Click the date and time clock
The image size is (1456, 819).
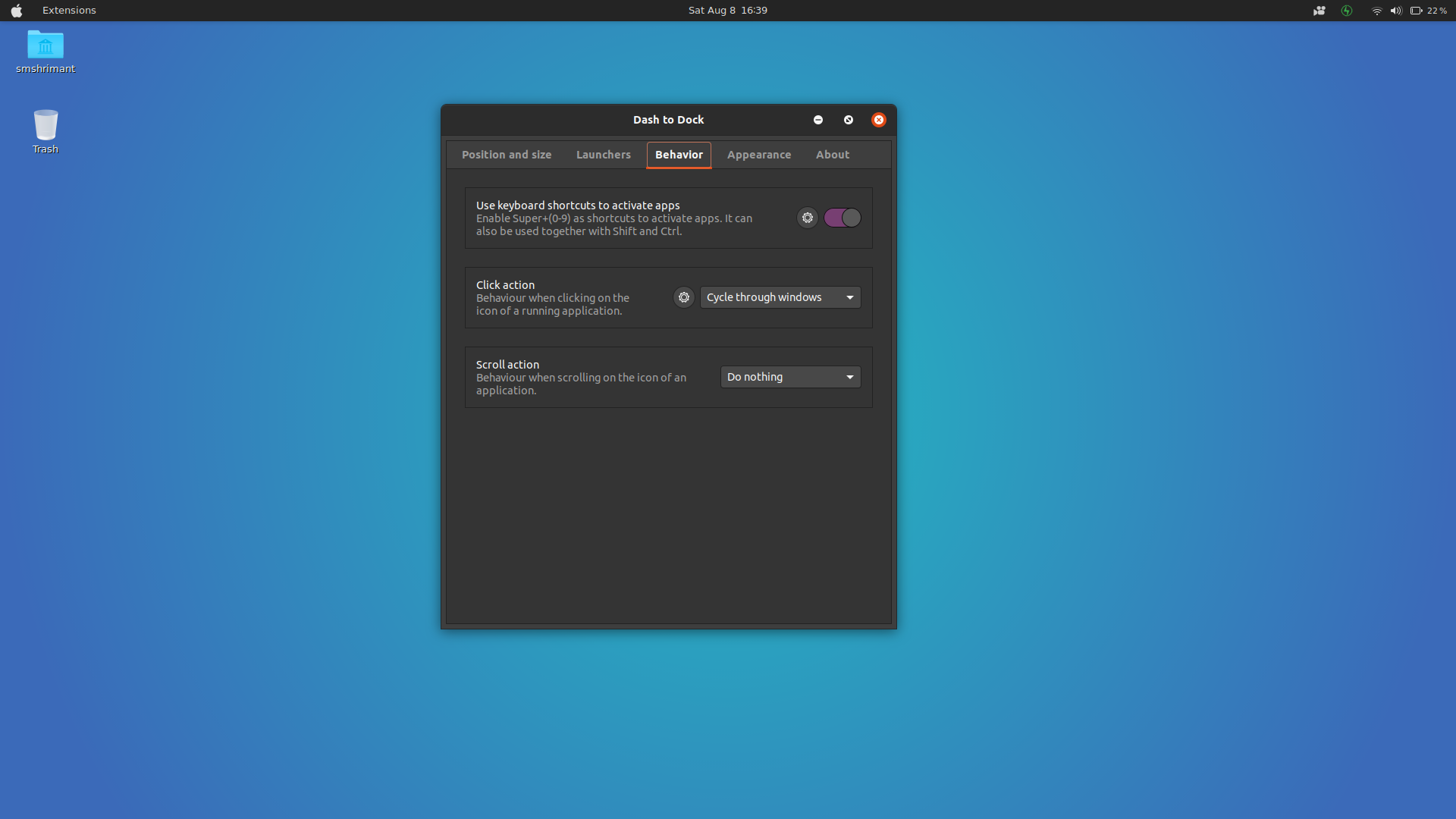click(728, 11)
